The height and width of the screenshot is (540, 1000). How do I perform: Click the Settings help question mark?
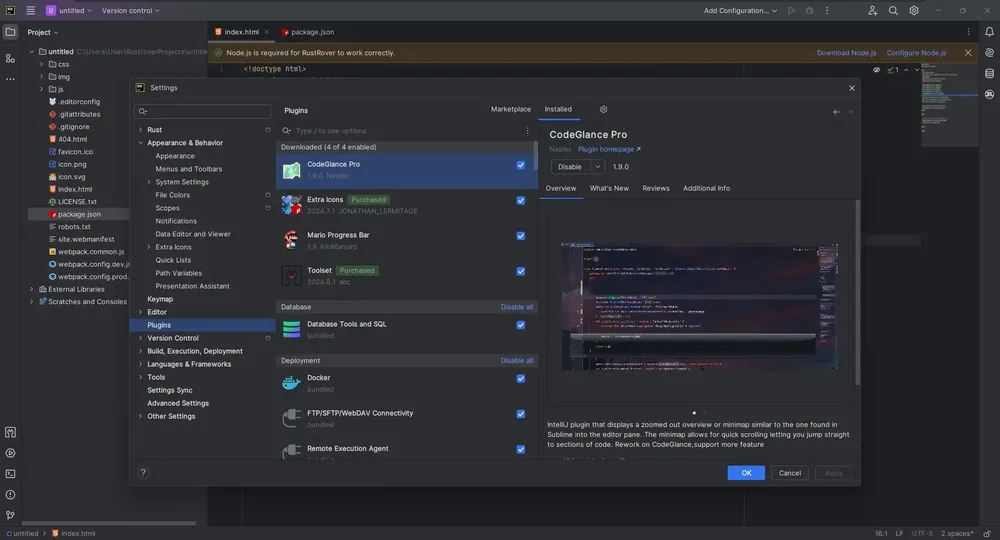143,472
